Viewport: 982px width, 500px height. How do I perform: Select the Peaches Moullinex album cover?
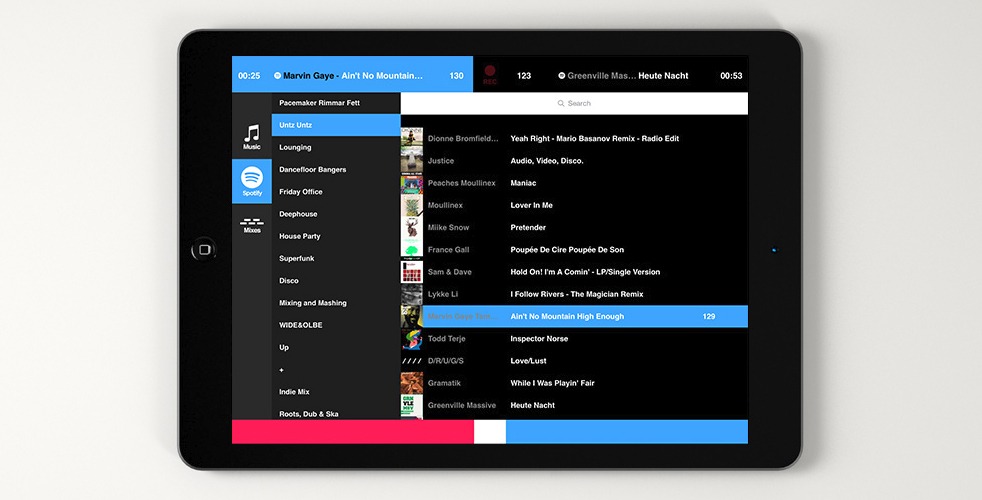tap(411, 183)
